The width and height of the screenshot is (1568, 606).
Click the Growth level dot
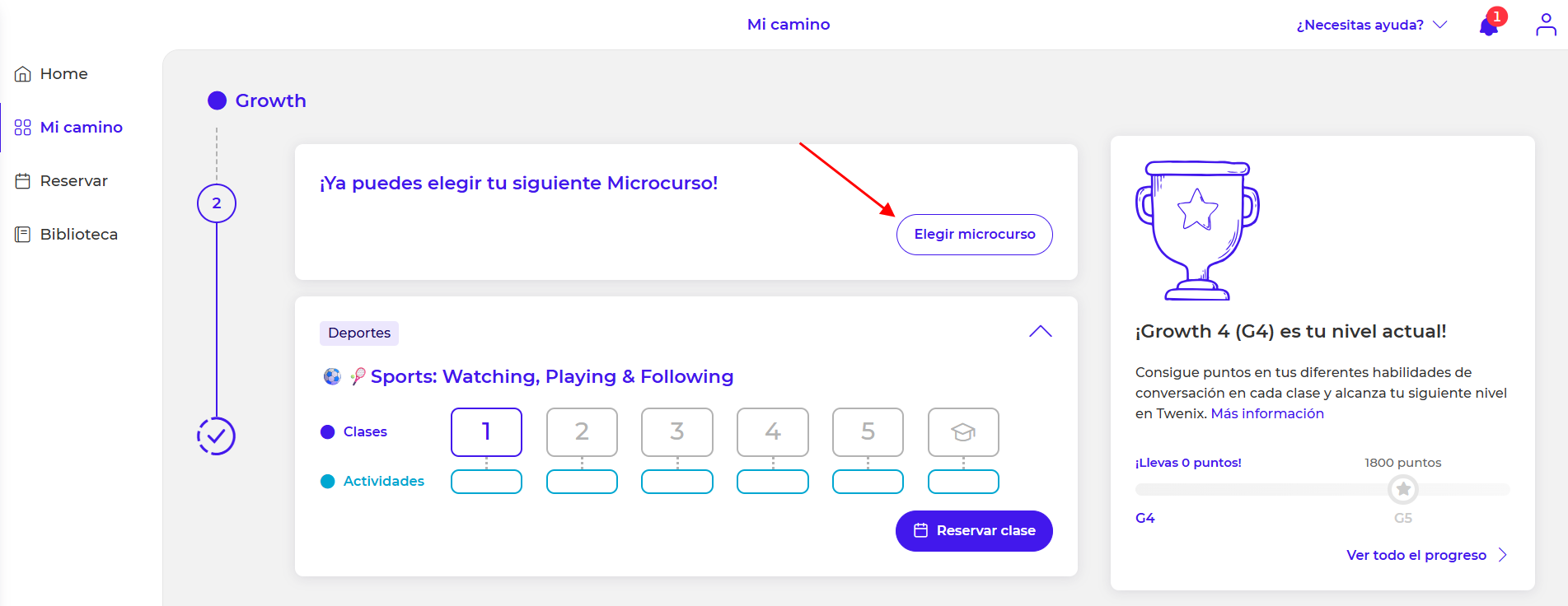(x=218, y=100)
